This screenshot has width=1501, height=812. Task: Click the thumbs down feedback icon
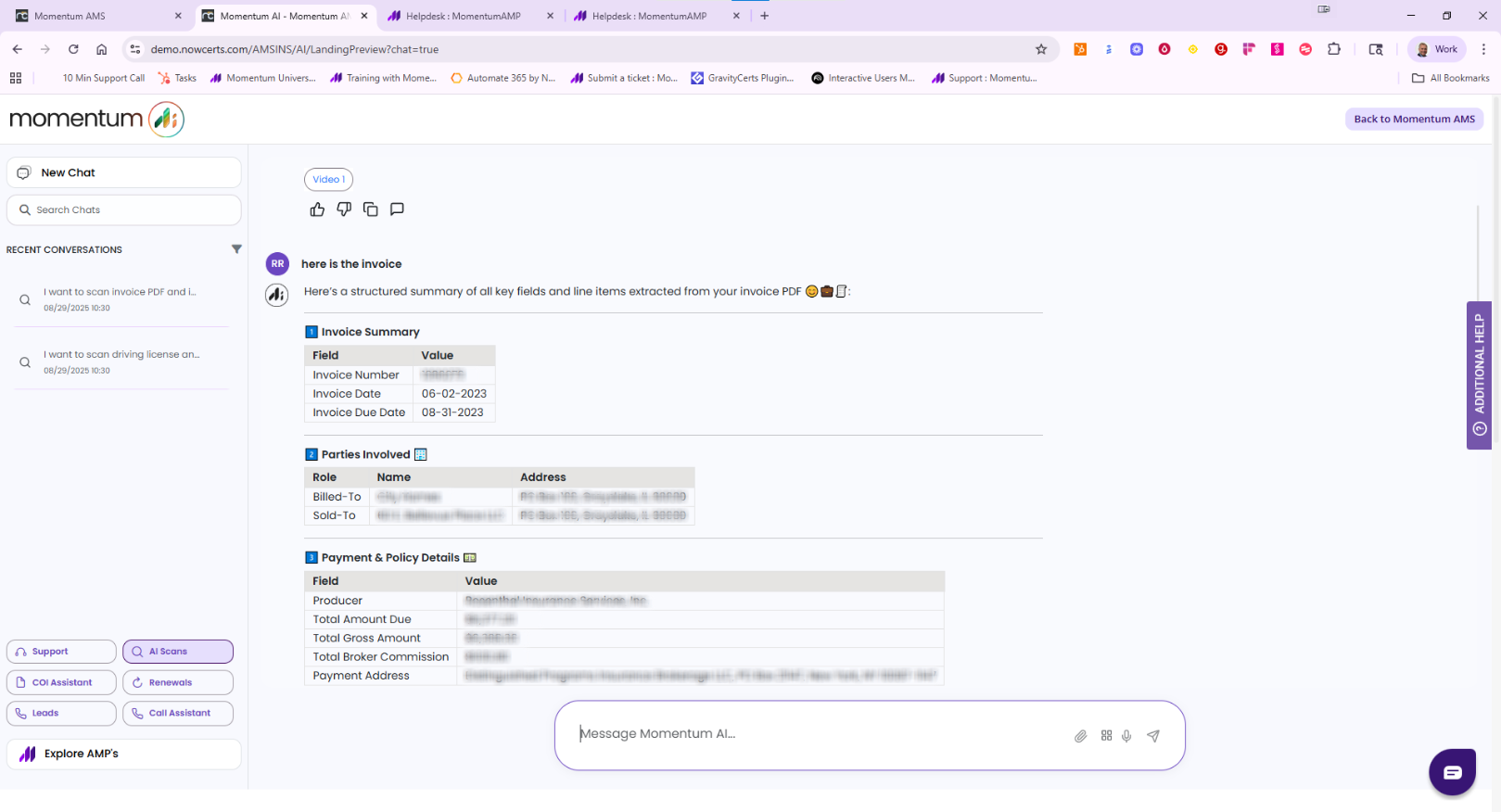coord(344,209)
